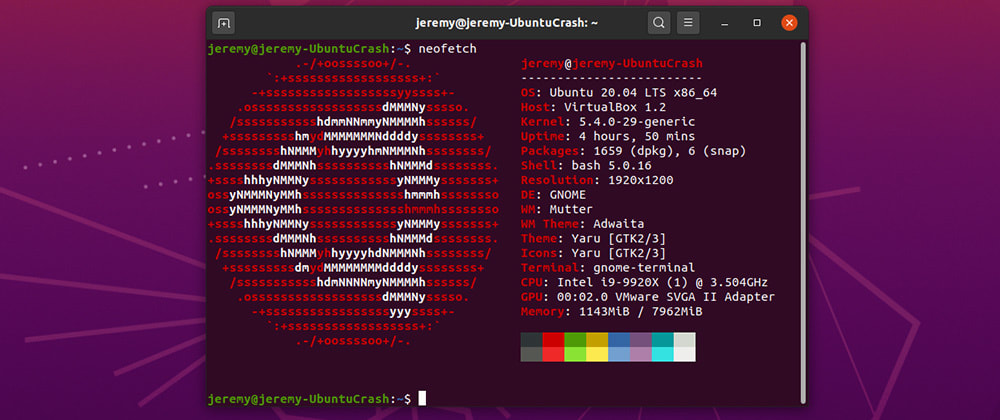Click the Kernel: 5.4.0-29-generic line
This screenshot has width=1000, height=420.
[608, 122]
